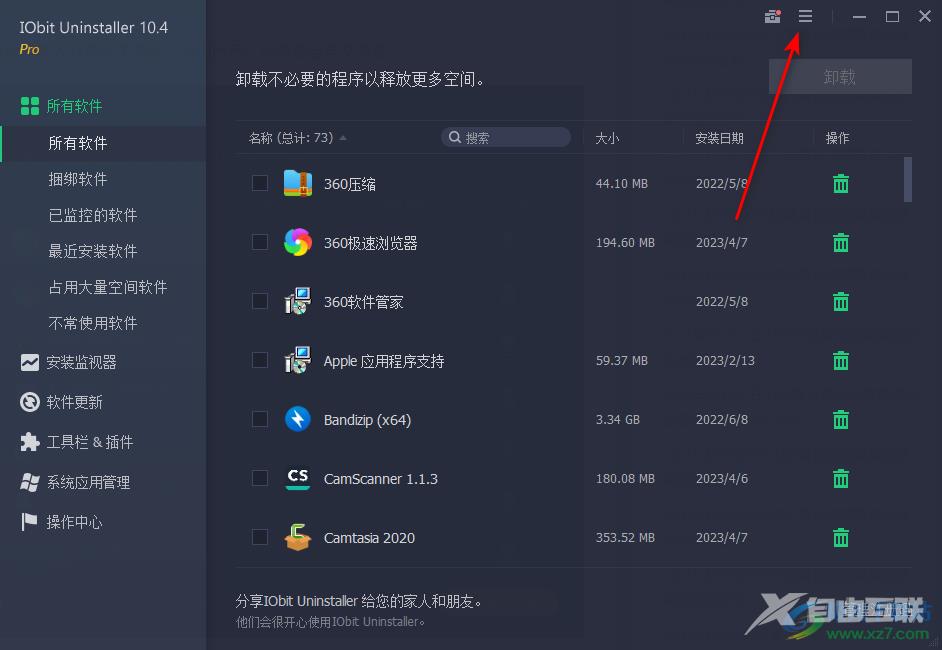Select the CamScanner 1.1.3 name text

click(x=380, y=479)
